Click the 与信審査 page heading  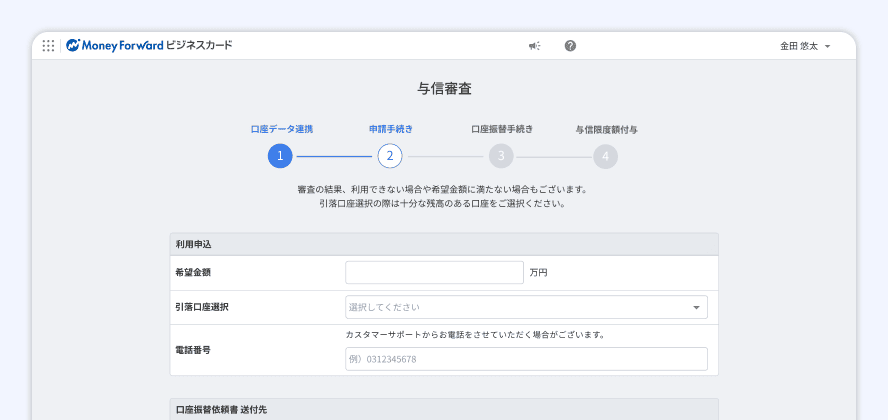coord(444,88)
